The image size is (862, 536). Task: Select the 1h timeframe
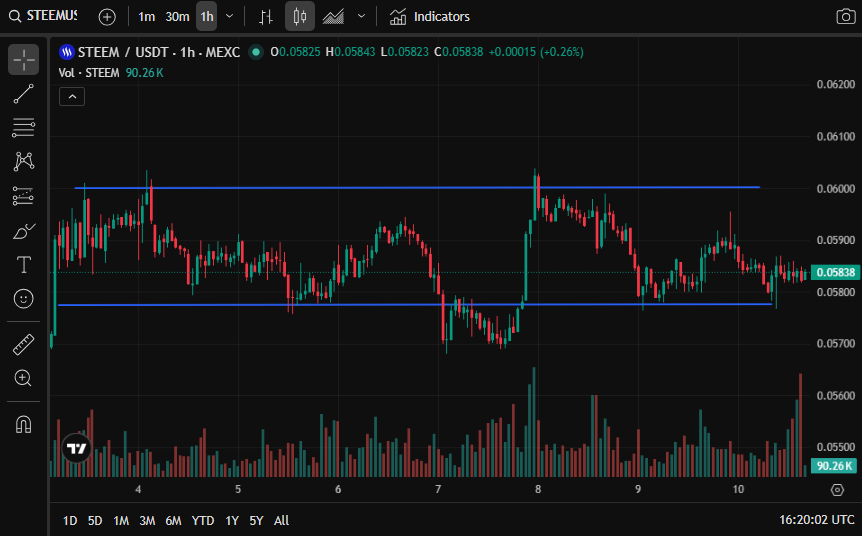tap(207, 16)
